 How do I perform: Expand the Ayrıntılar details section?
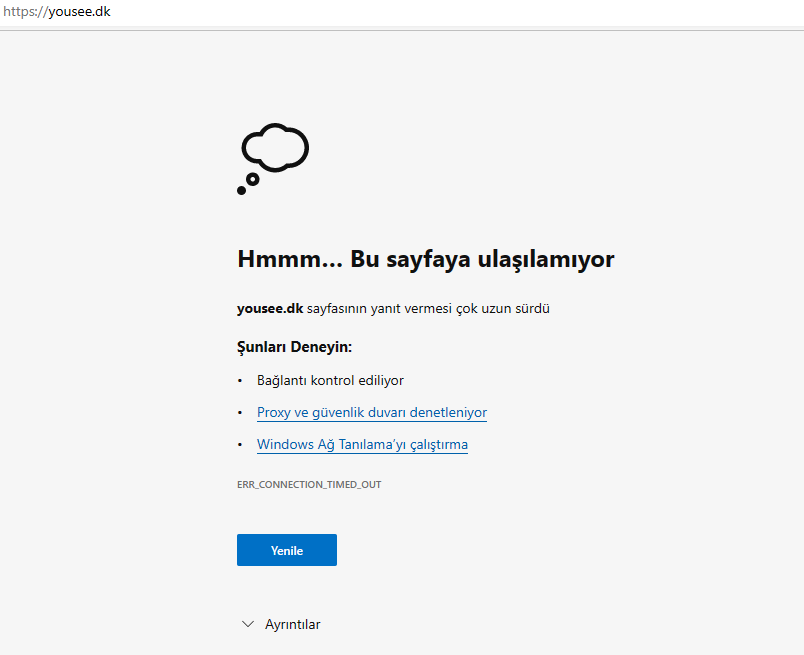coord(281,624)
